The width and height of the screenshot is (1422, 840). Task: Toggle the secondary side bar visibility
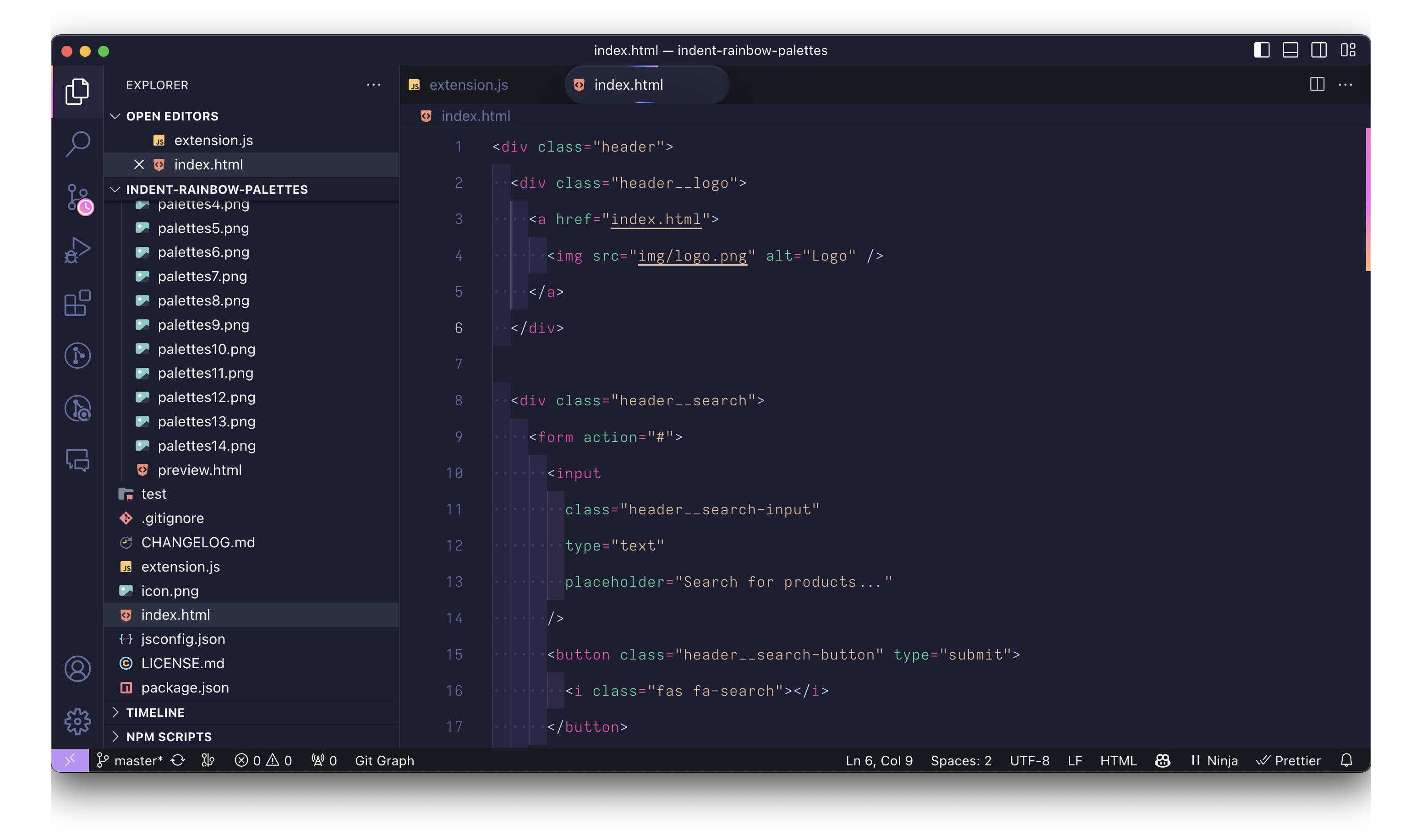tap(1318, 50)
